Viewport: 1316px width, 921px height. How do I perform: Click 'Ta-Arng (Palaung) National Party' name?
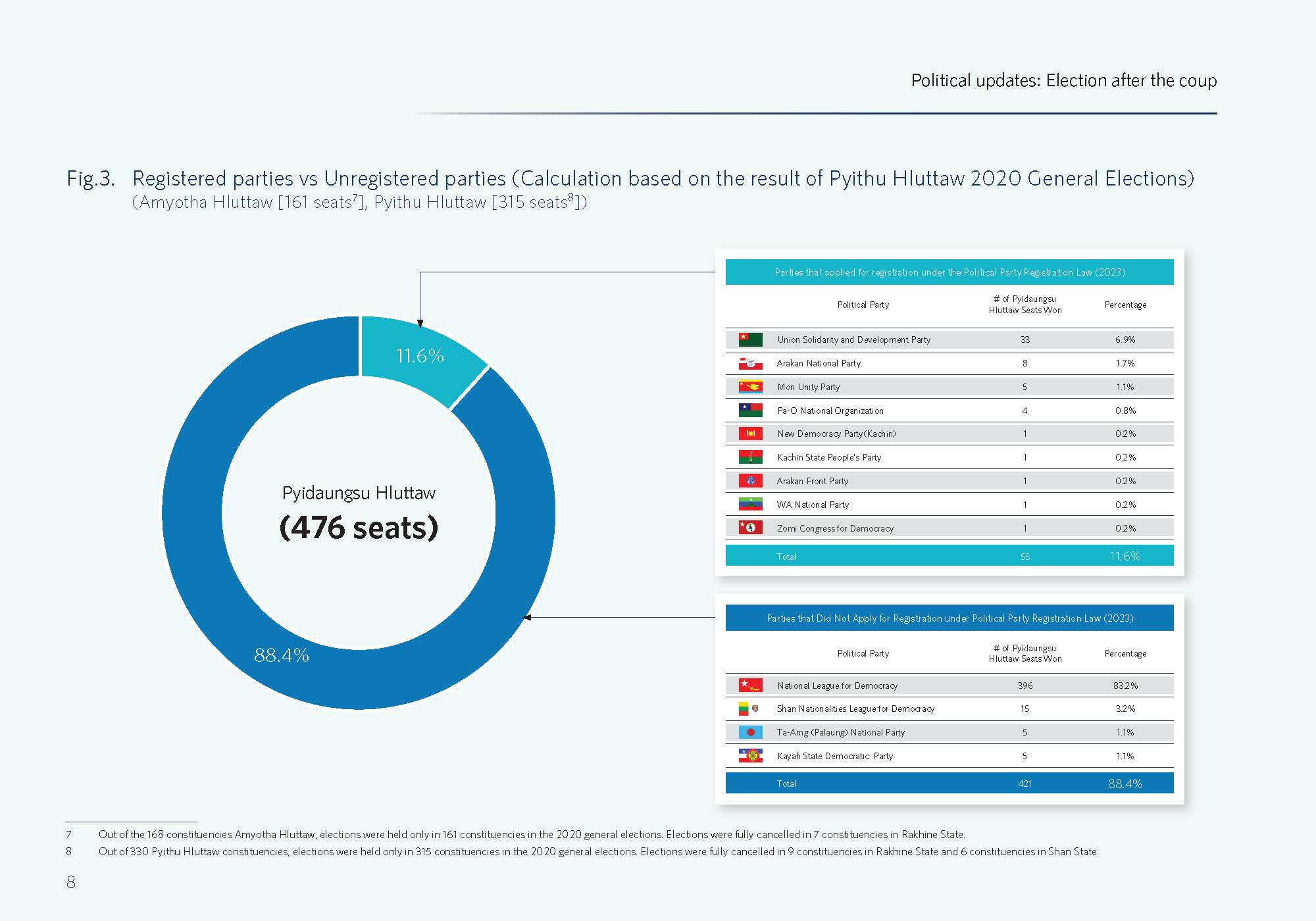click(841, 732)
